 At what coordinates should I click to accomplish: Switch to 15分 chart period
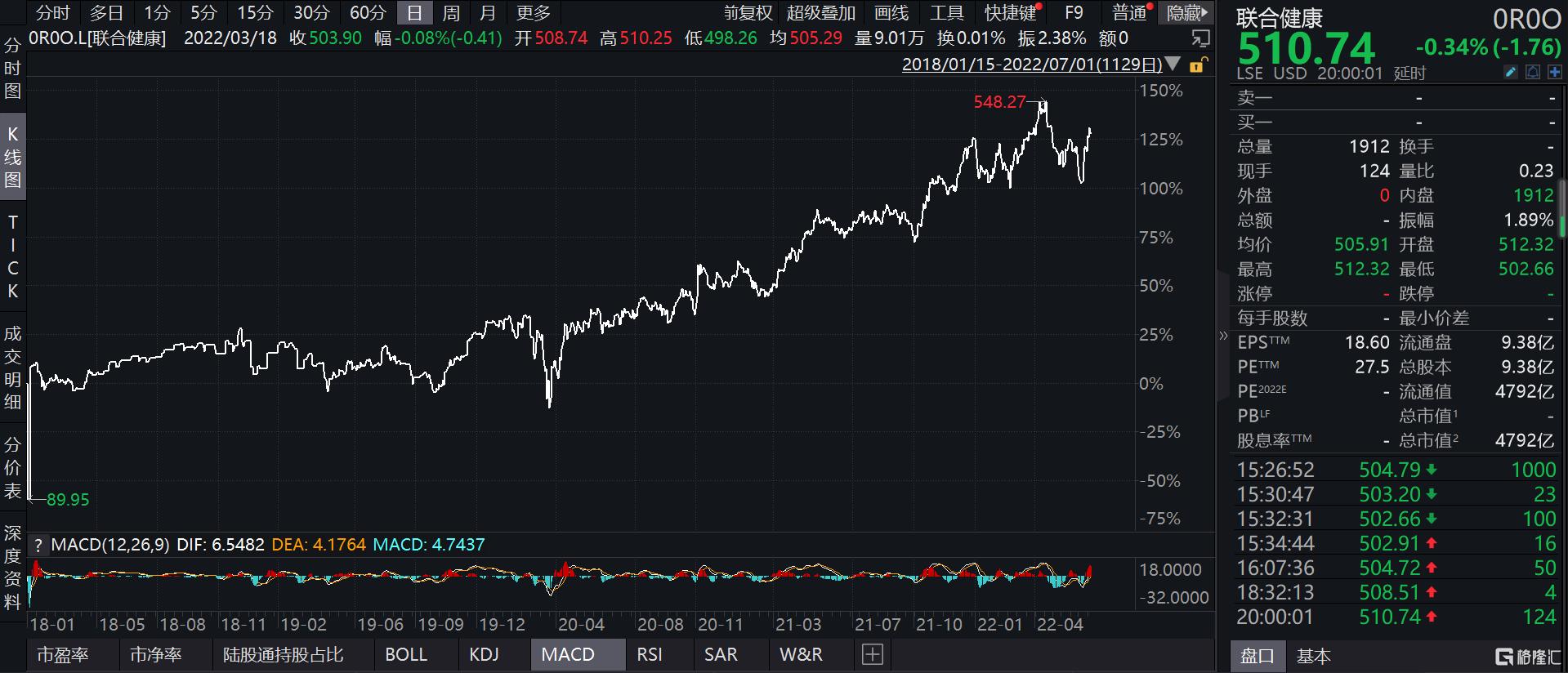coord(255,12)
